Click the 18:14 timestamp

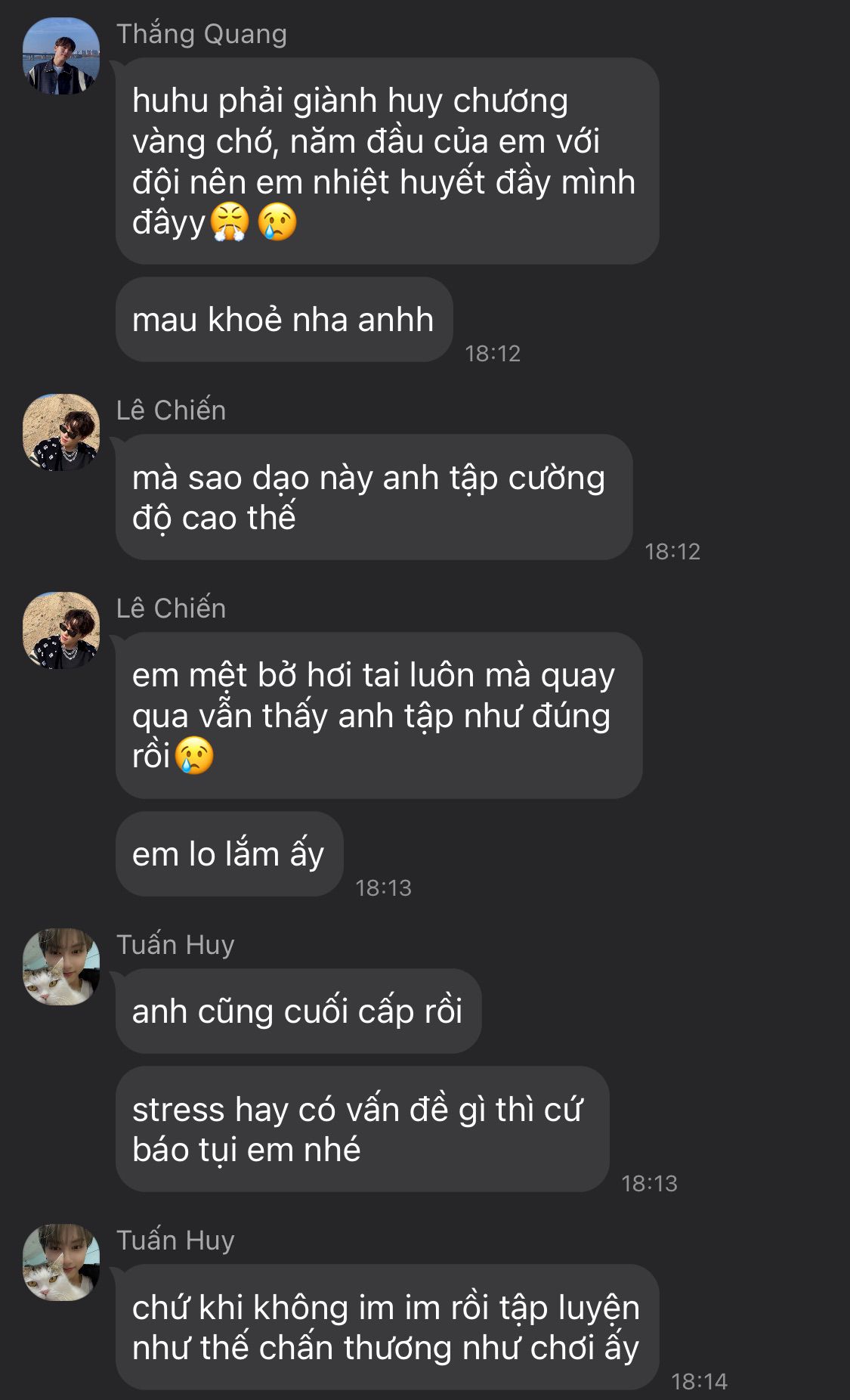coord(699,1381)
